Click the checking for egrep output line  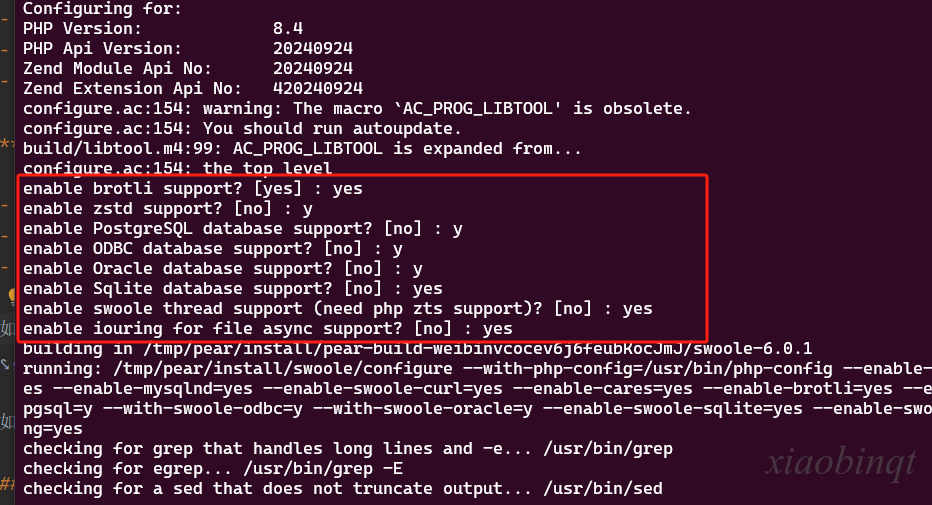pyautogui.click(x=213, y=469)
